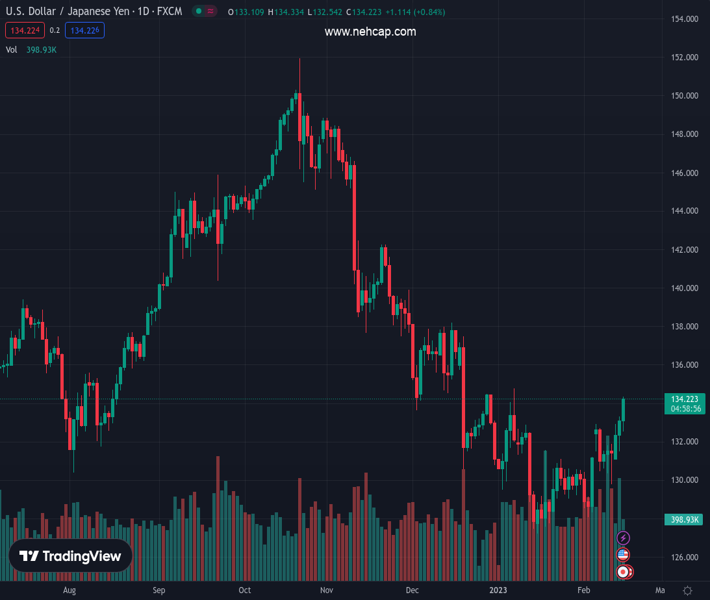This screenshot has height=600, width=710.
Task: Click the pink data status indicator icon
Action: pos(213,12)
